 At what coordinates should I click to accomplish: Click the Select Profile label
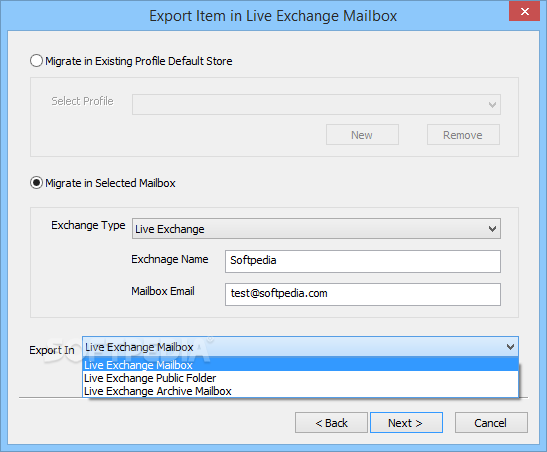(x=82, y=101)
